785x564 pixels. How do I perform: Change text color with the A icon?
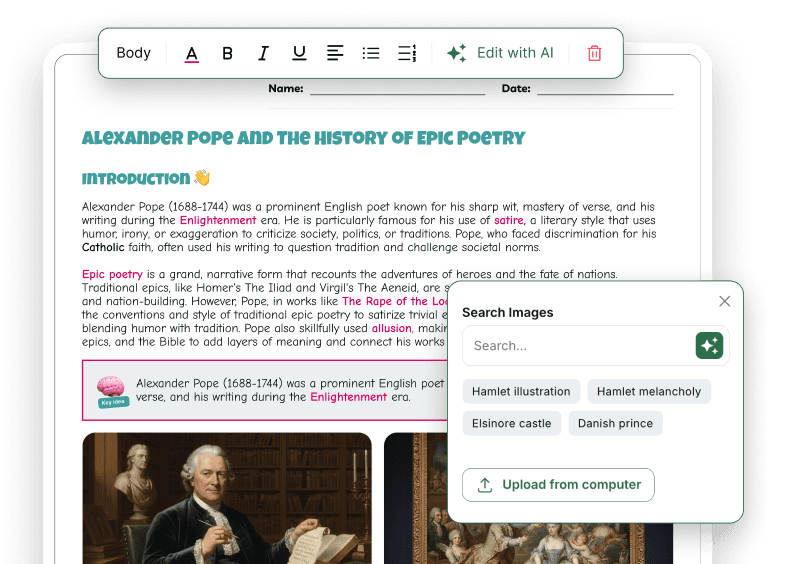pyautogui.click(x=192, y=53)
